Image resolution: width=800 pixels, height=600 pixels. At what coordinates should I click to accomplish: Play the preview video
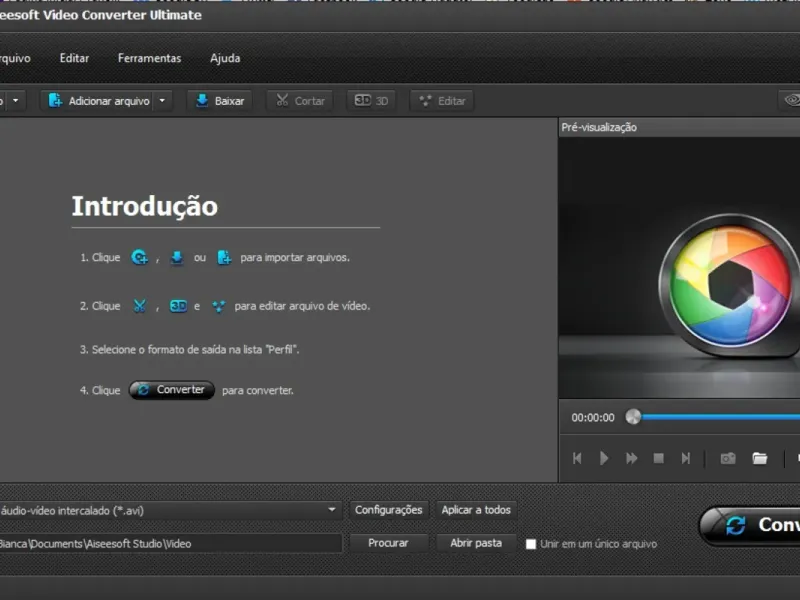pos(604,458)
